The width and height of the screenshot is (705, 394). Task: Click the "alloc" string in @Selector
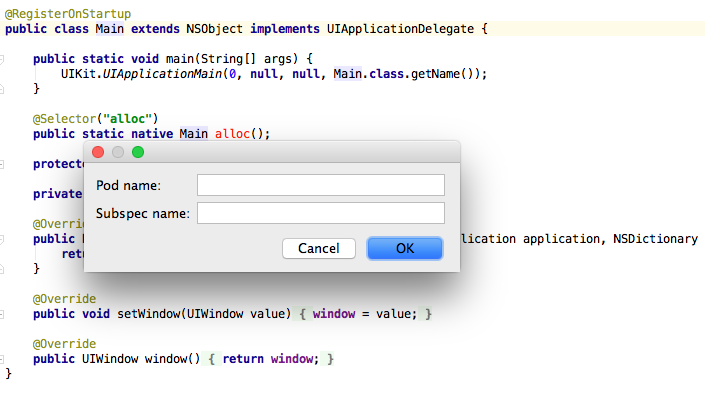click(128, 119)
